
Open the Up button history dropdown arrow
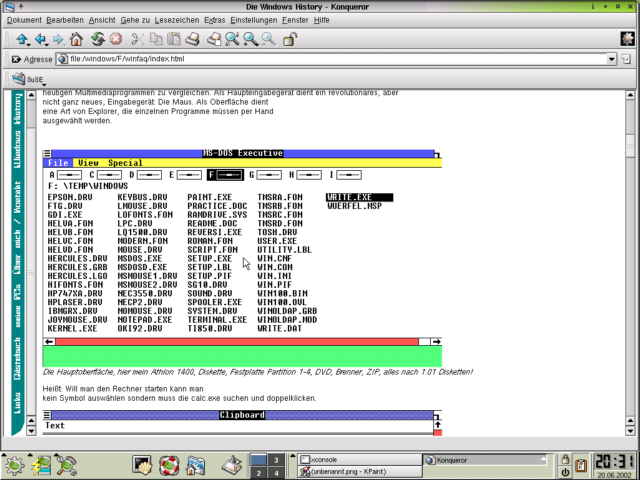point(29,44)
